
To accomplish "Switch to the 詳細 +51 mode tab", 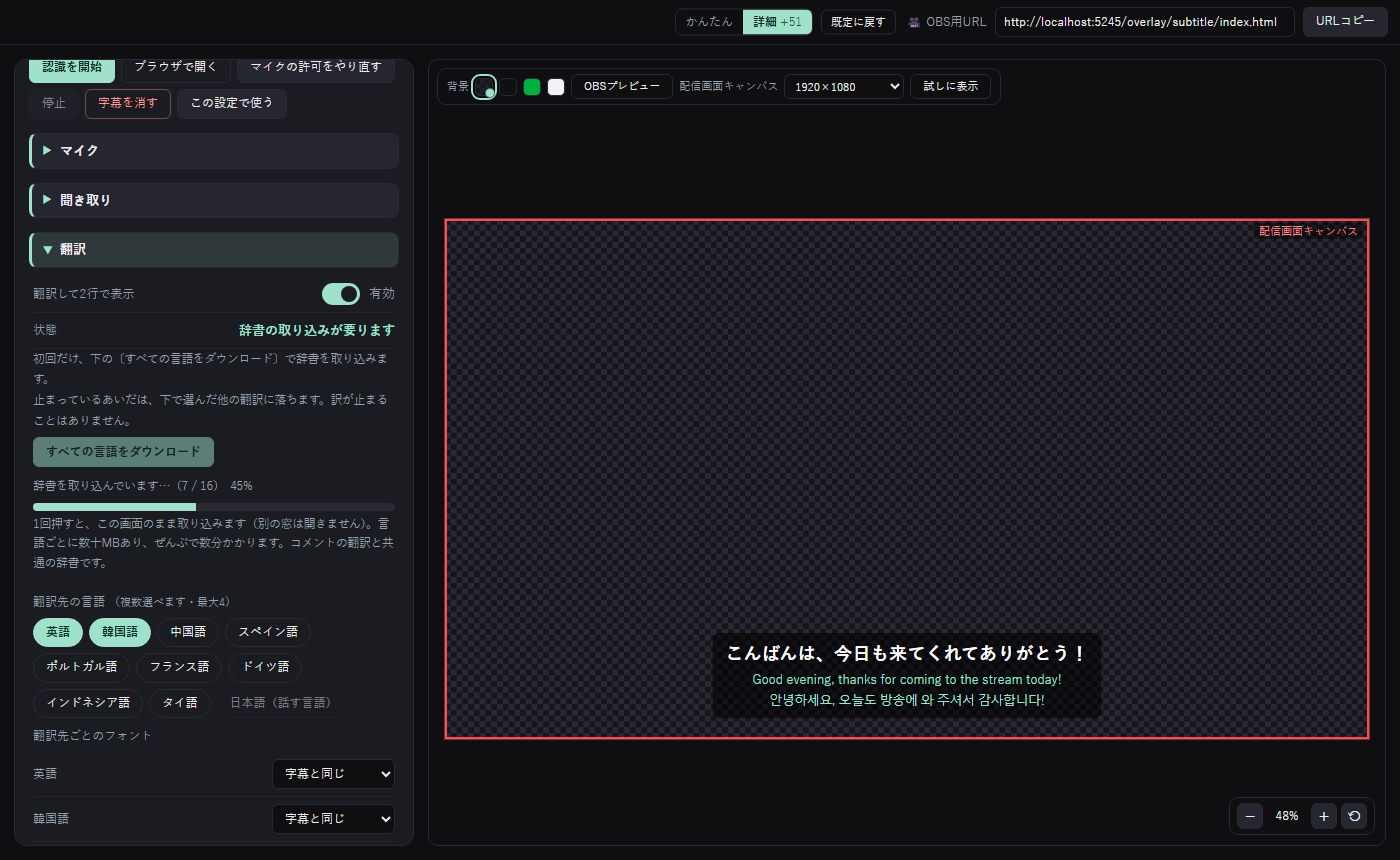I will click(777, 22).
